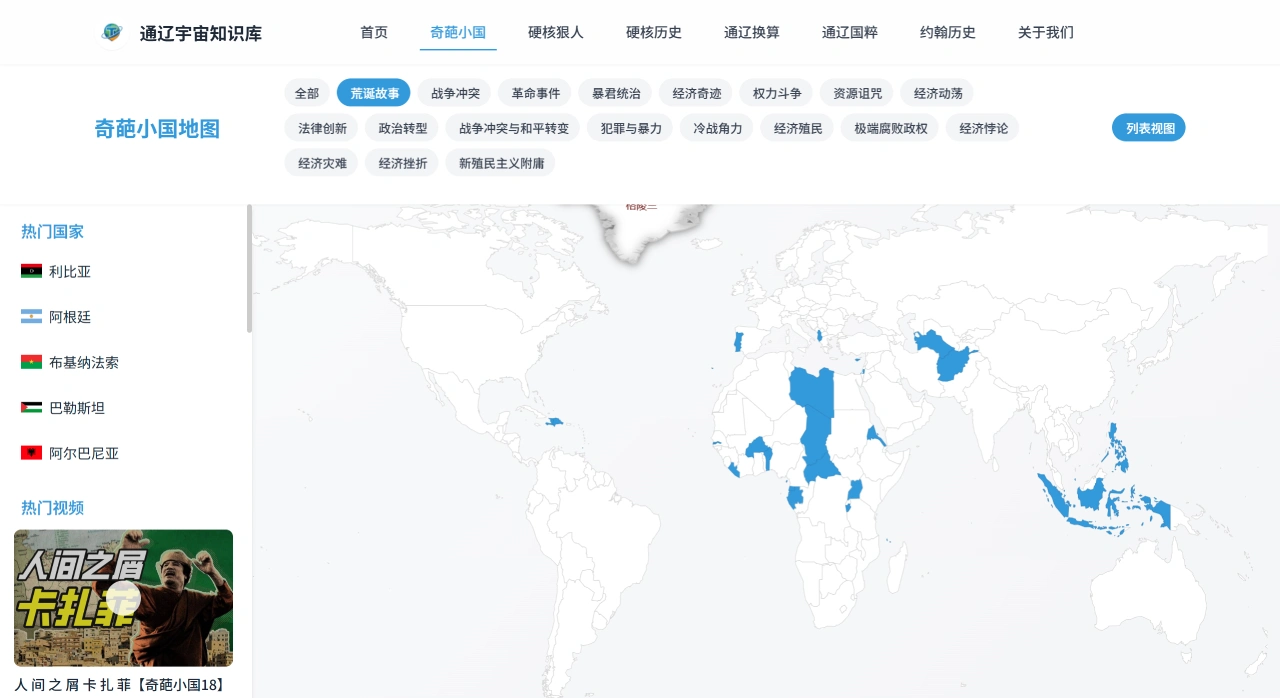
Task: Click Afghanistan highlighted on the map
Action: tap(952, 362)
